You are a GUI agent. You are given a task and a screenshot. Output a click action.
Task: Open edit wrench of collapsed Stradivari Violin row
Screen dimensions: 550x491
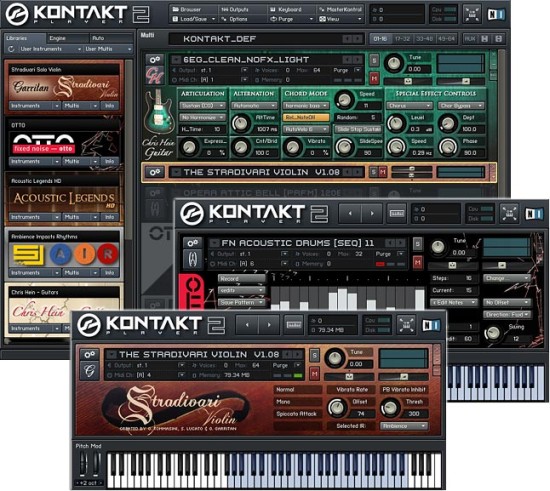[155, 172]
